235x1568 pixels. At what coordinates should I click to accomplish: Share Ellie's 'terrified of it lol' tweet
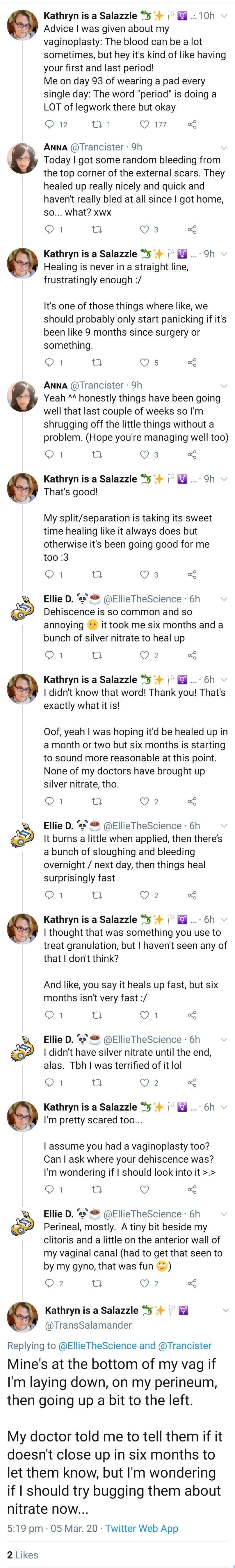[x=192, y=1082]
